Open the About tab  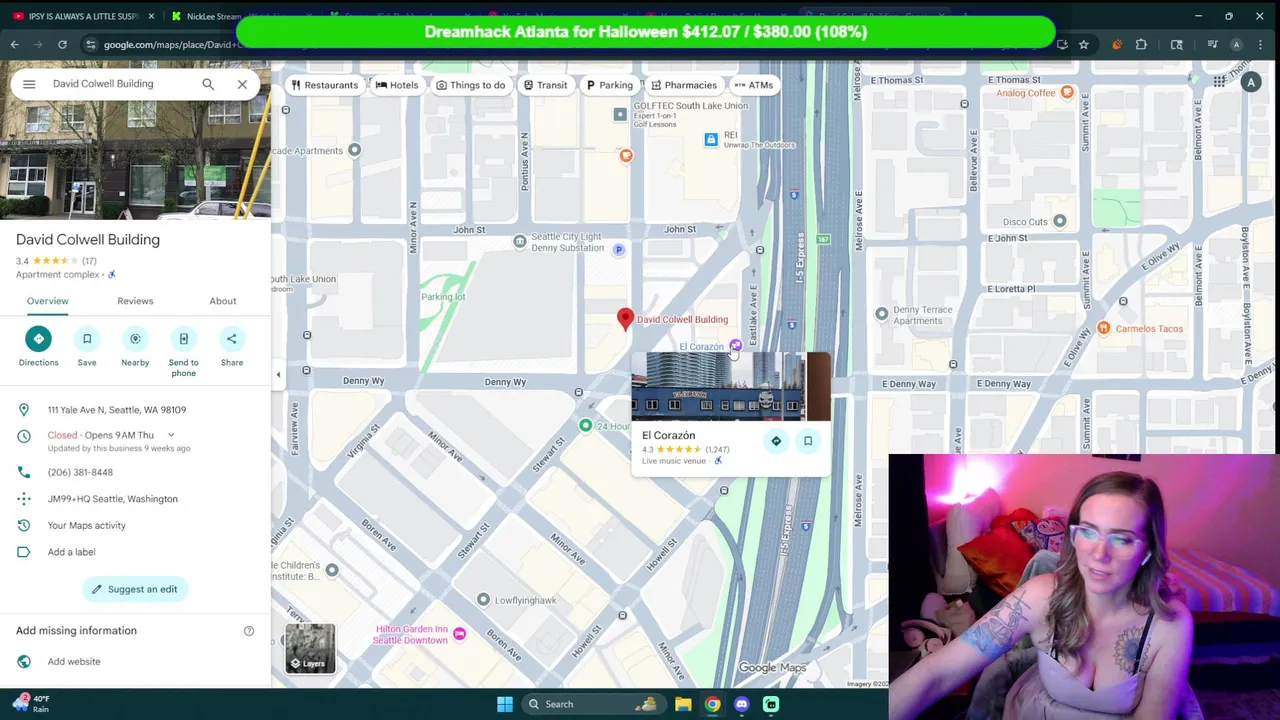coord(223,301)
